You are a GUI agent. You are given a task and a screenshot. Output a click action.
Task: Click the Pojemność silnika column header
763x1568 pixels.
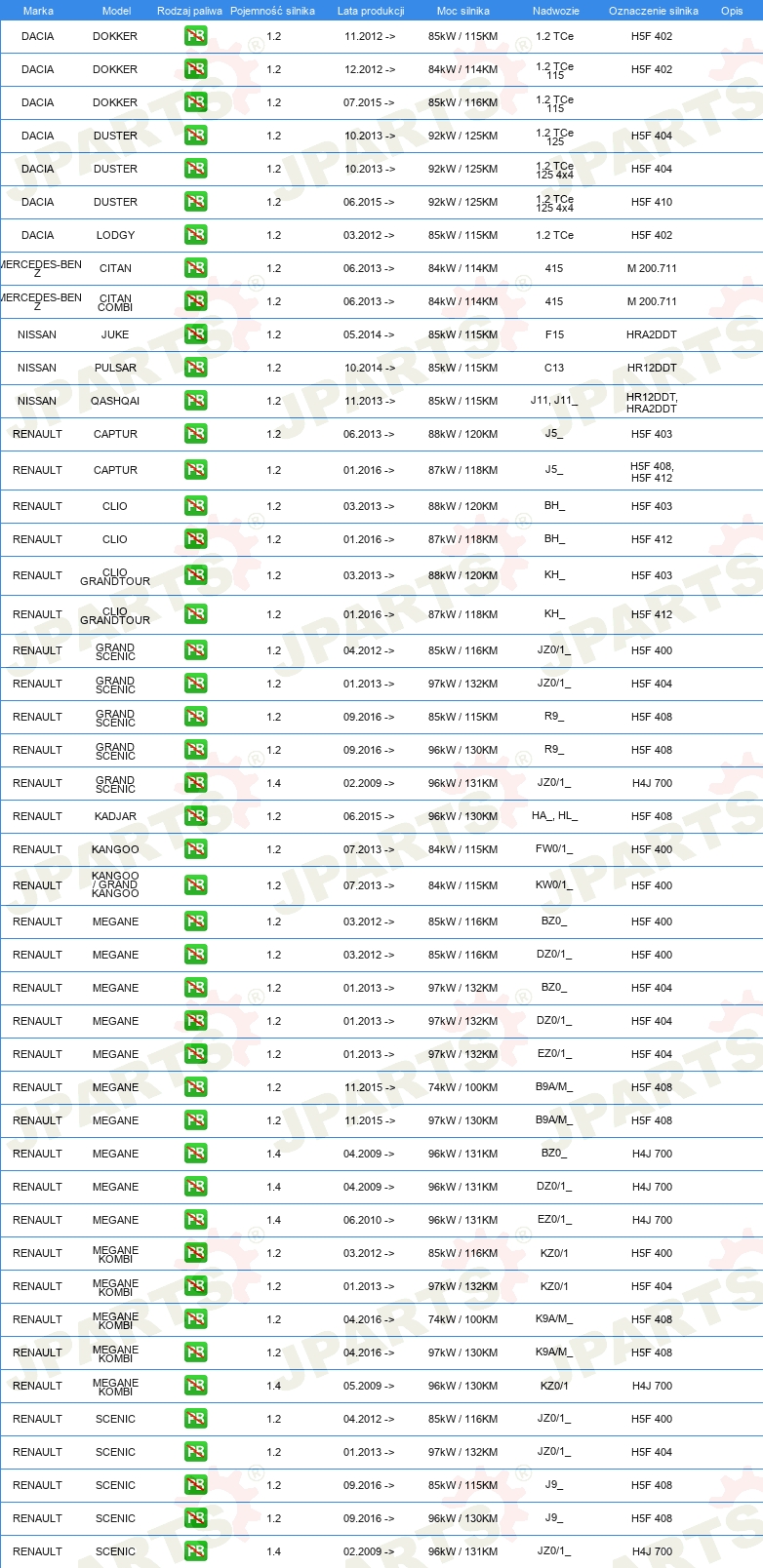tap(272, 11)
